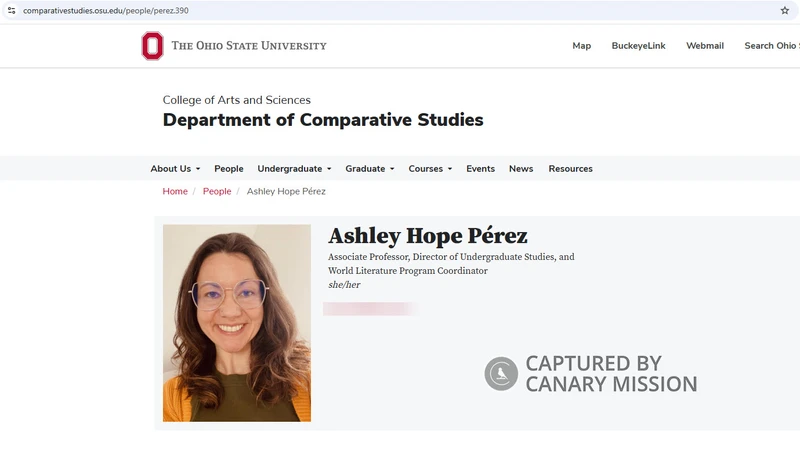Click Ashley Hope Pérez breadcrumb text

click(286, 191)
